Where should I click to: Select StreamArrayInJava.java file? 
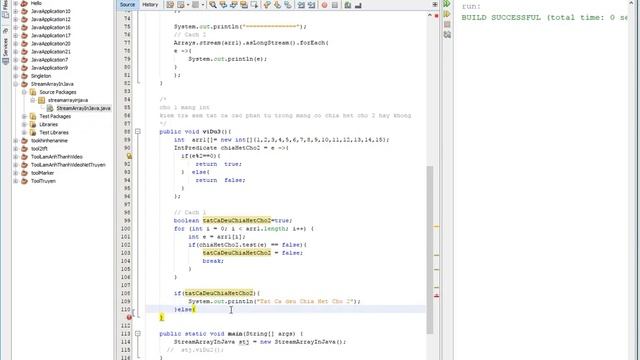click(83, 108)
